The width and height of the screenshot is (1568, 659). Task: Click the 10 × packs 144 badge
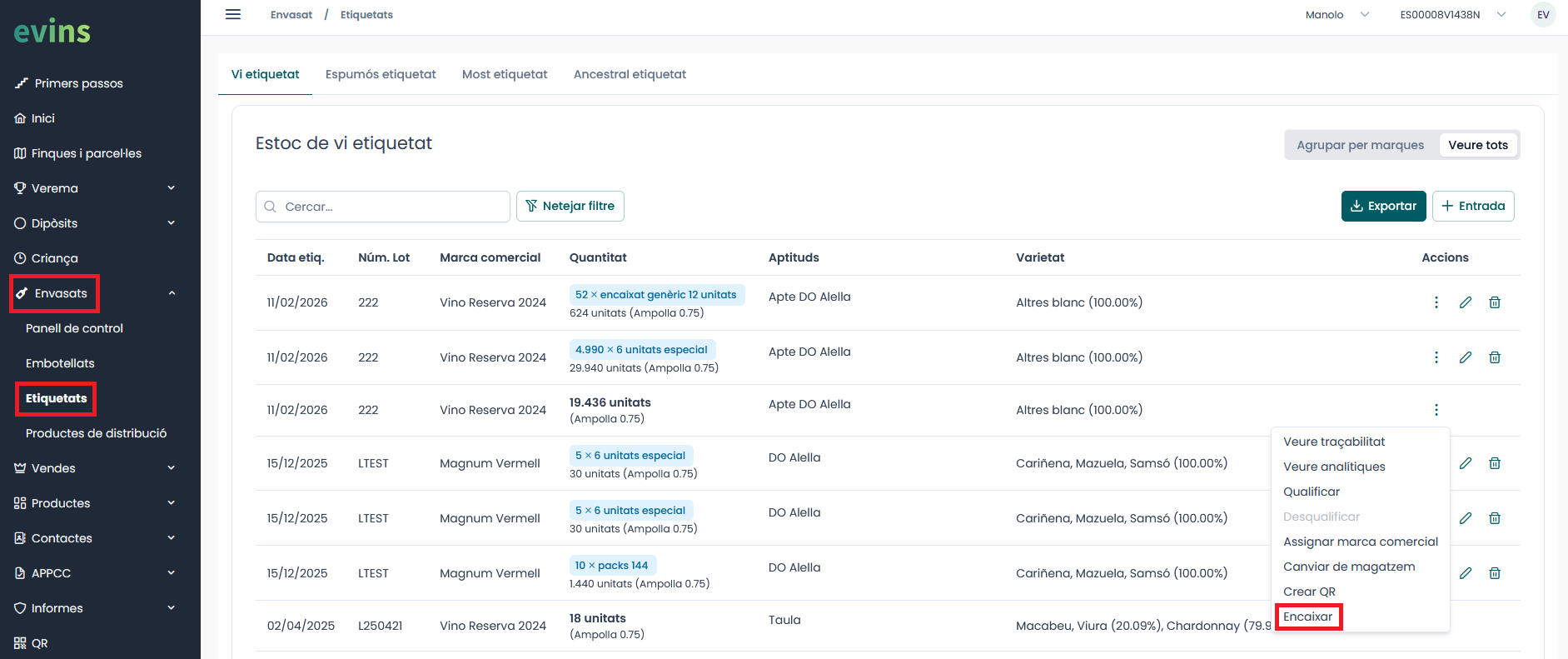pyautogui.click(x=613, y=566)
